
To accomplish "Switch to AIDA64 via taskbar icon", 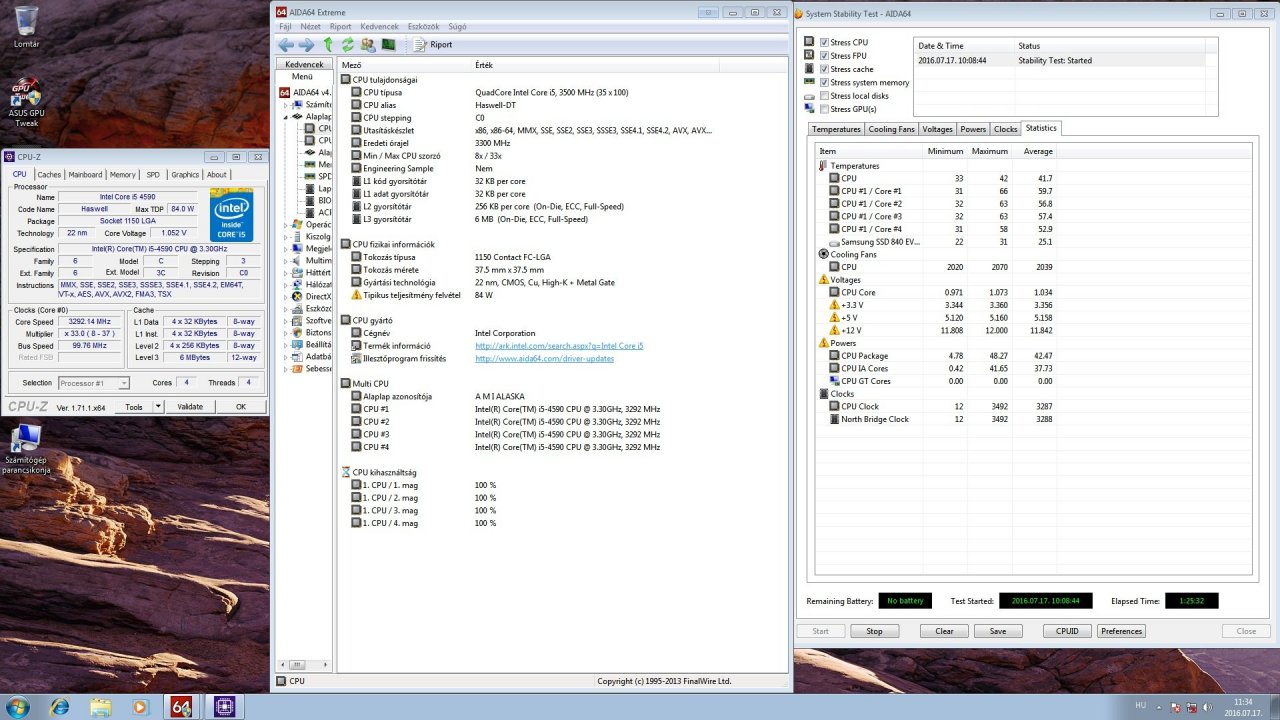I will tap(181, 707).
